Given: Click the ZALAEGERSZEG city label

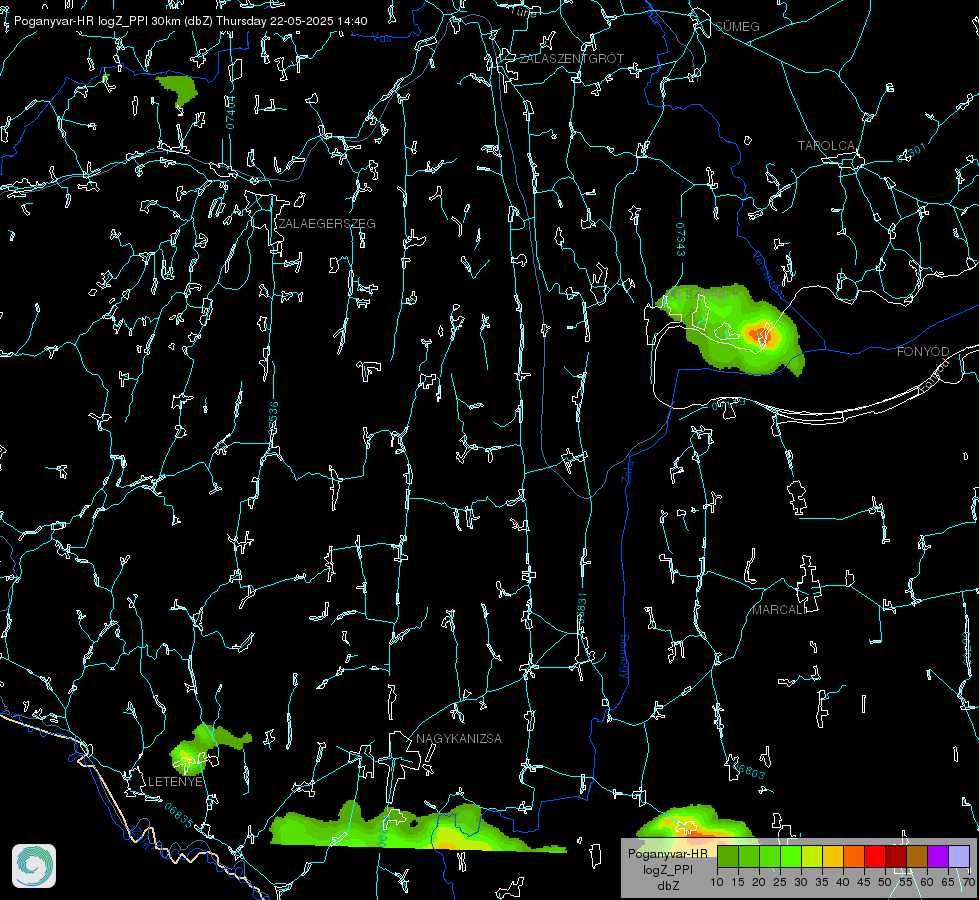Looking at the screenshot, I should (x=327, y=224).
